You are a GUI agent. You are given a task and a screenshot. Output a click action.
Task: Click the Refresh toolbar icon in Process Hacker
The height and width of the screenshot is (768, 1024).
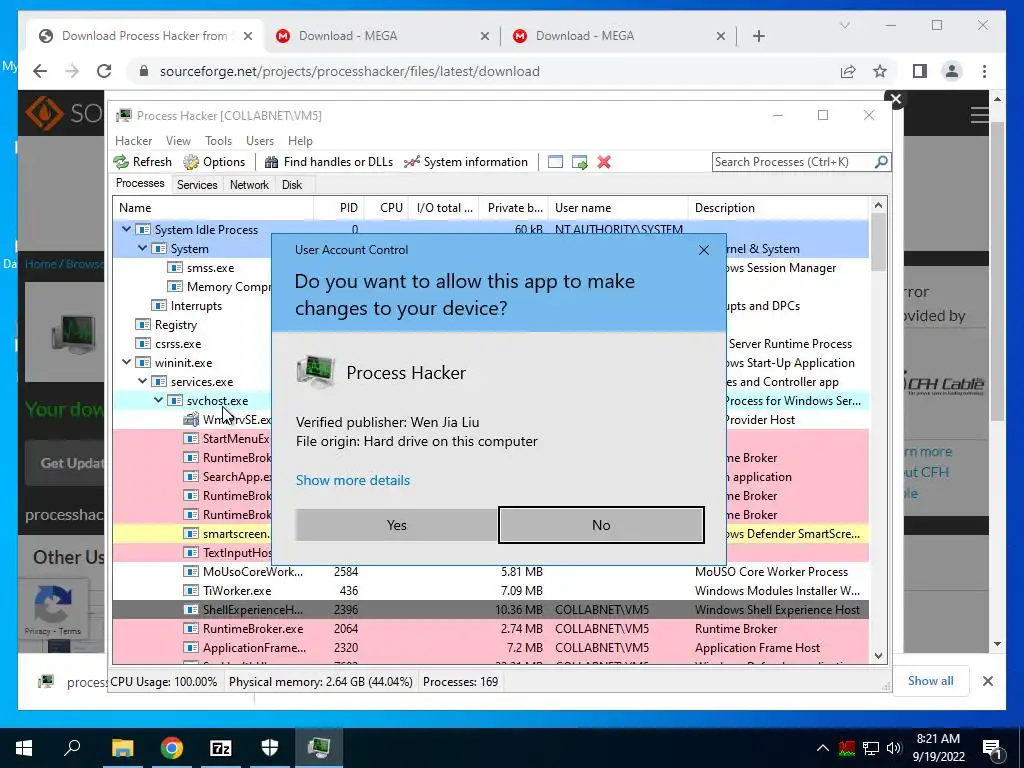121,162
